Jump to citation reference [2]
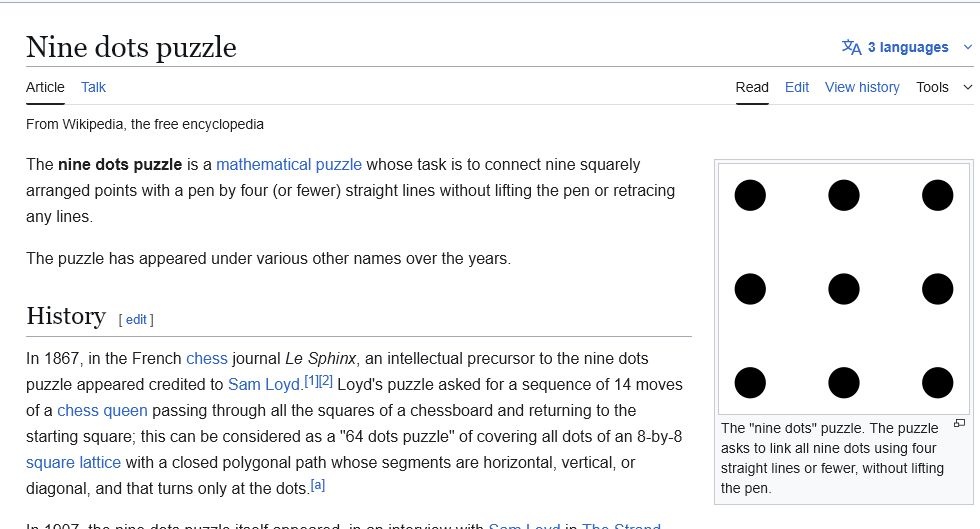Viewport: 980px width, 529px height. (x=326, y=381)
